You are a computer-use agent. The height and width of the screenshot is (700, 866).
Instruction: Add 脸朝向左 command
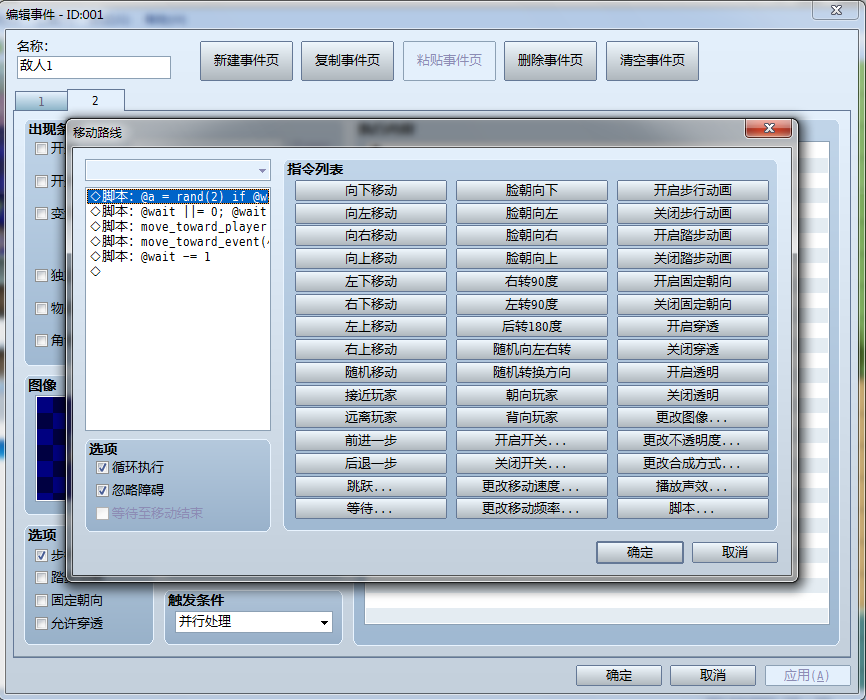pos(531,213)
